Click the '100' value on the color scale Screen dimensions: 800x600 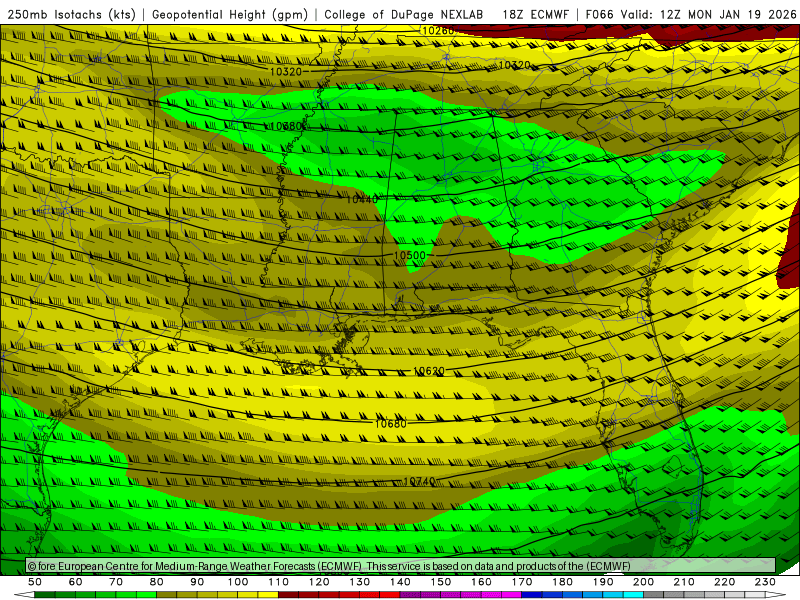coord(238,582)
